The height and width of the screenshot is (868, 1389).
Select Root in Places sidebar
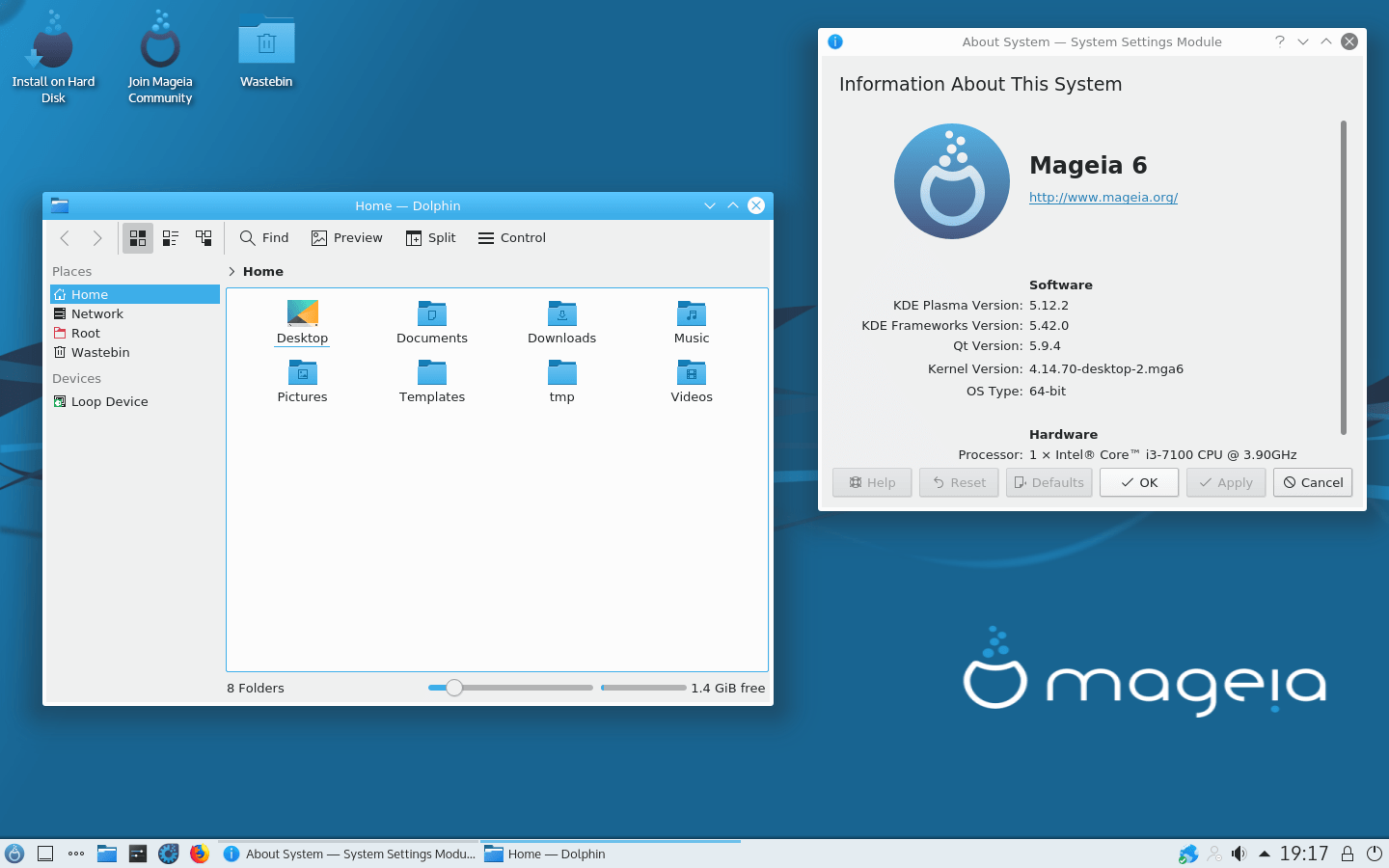(135, 333)
